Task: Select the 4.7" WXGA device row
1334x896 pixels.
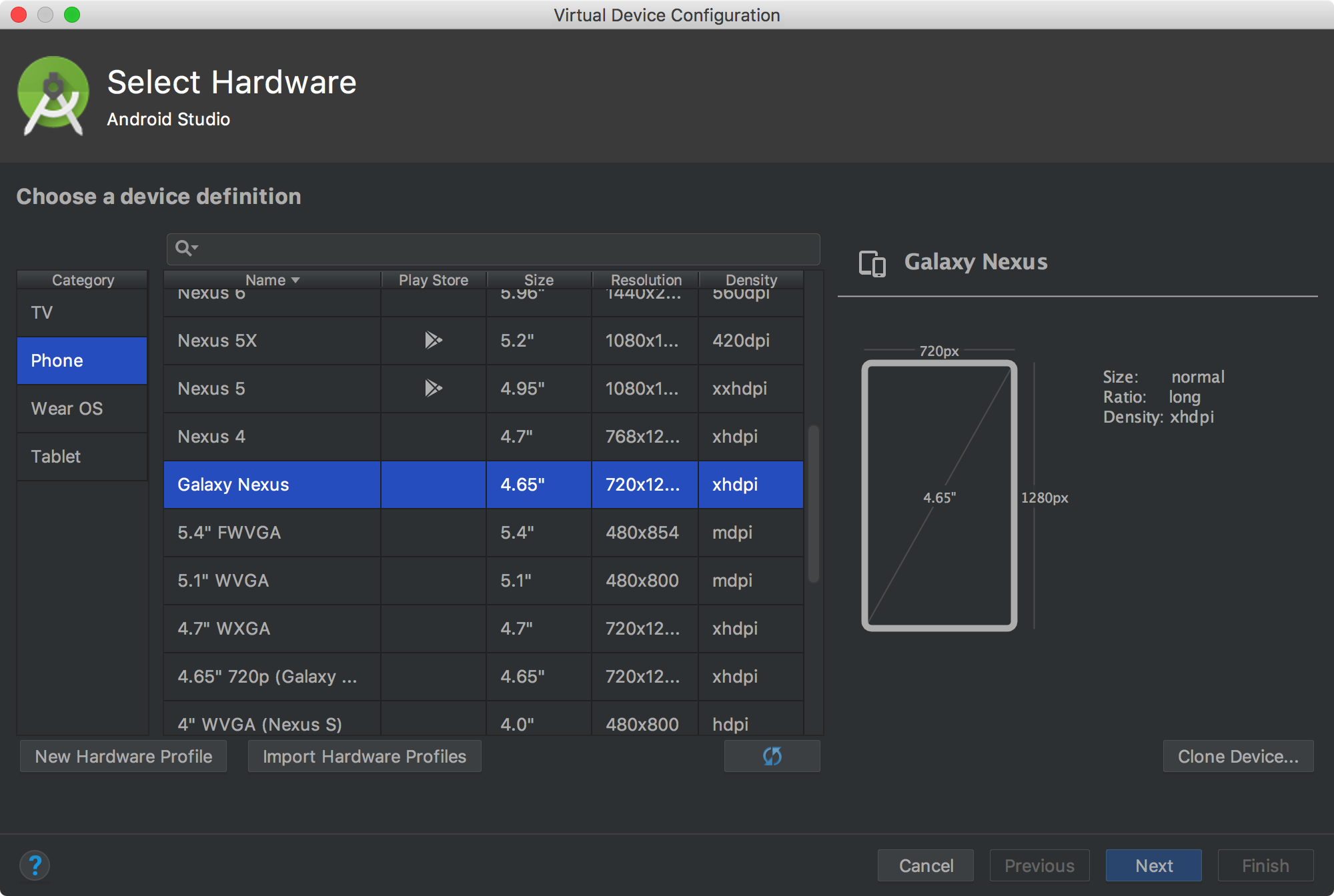Action: 484,629
